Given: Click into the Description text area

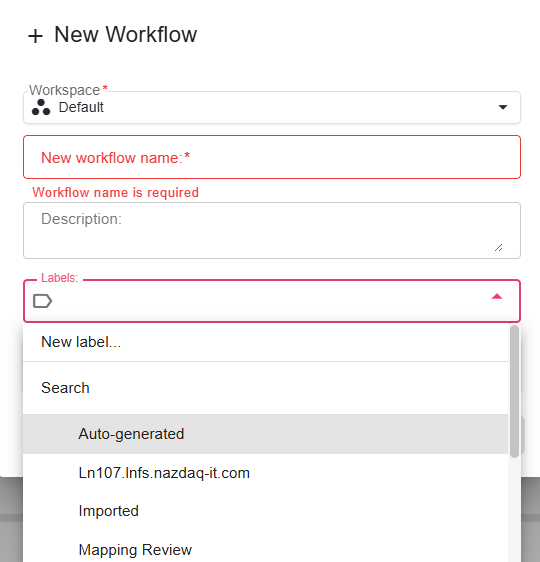Looking at the screenshot, I should point(272,230).
